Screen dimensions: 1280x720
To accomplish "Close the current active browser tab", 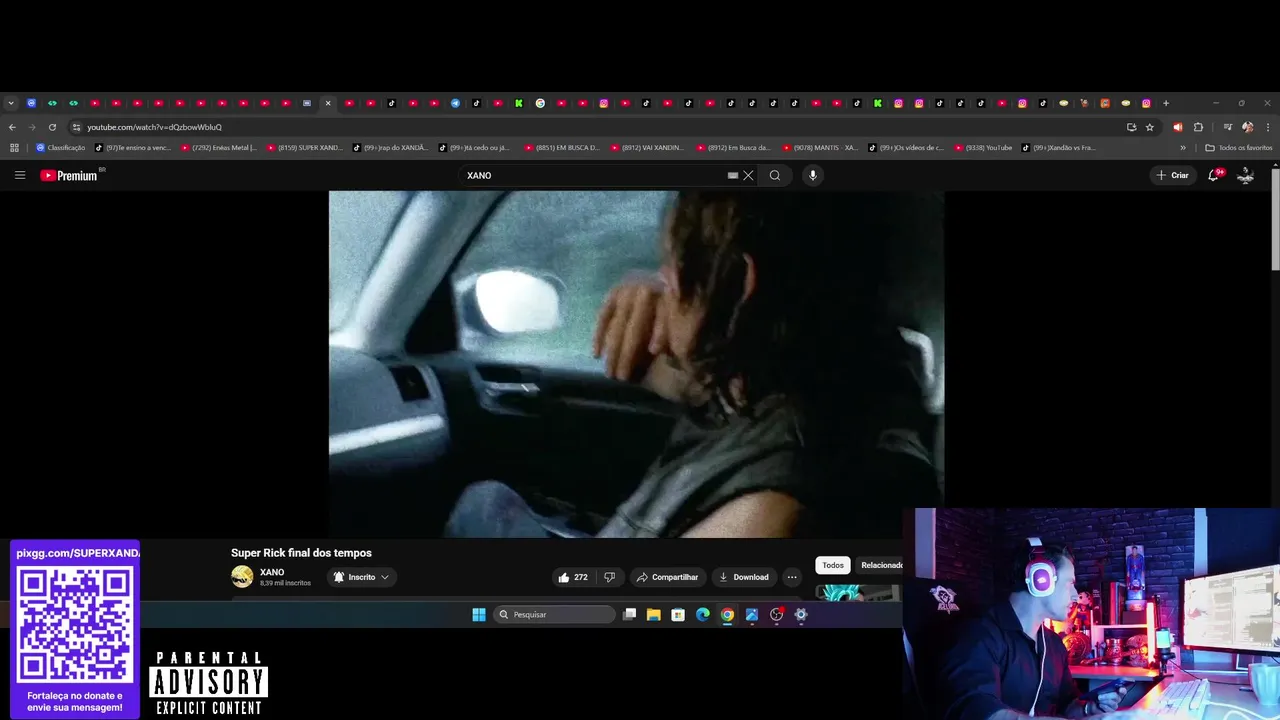I will [328, 103].
